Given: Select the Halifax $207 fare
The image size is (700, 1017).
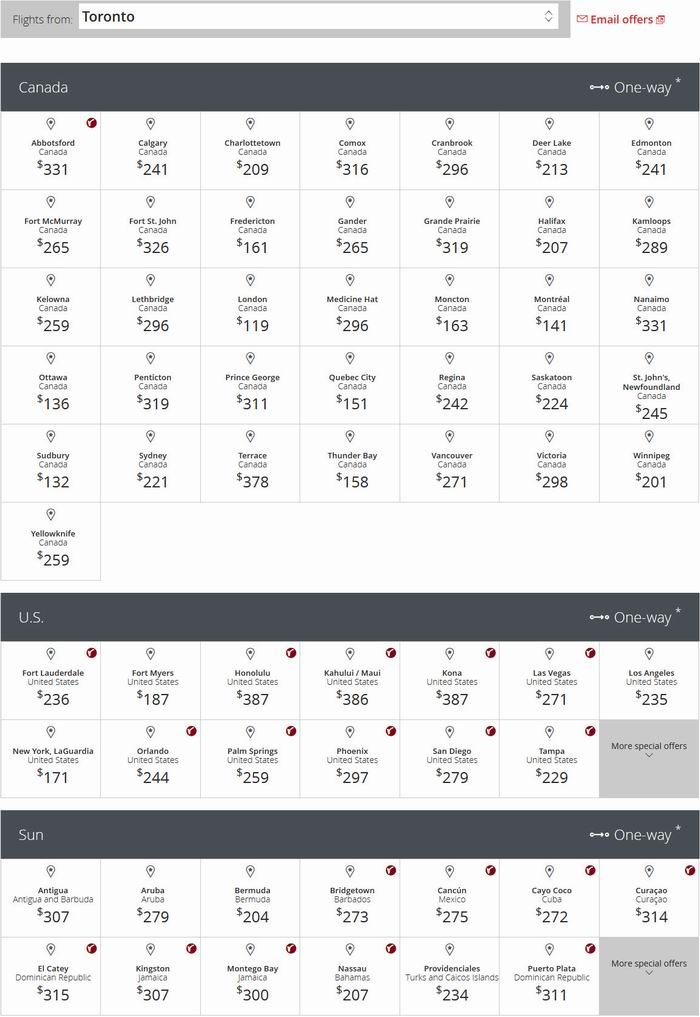Looking at the screenshot, I should (x=550, y=235).
